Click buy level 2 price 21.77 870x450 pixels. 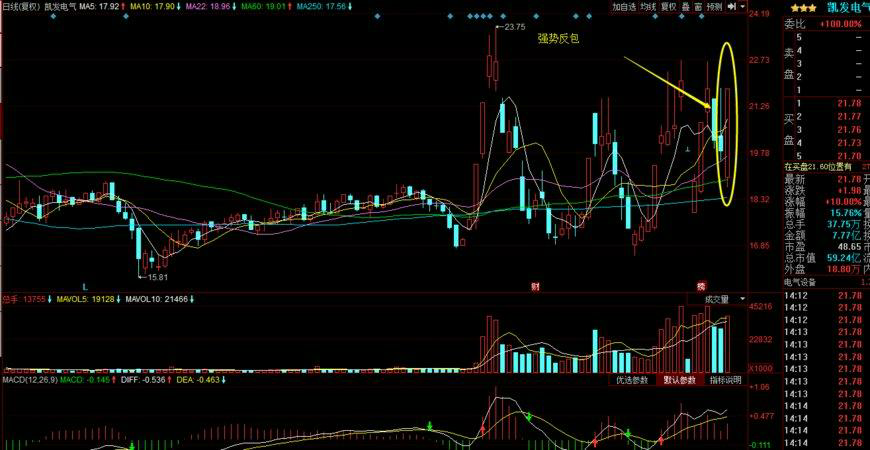pos(849,117)
